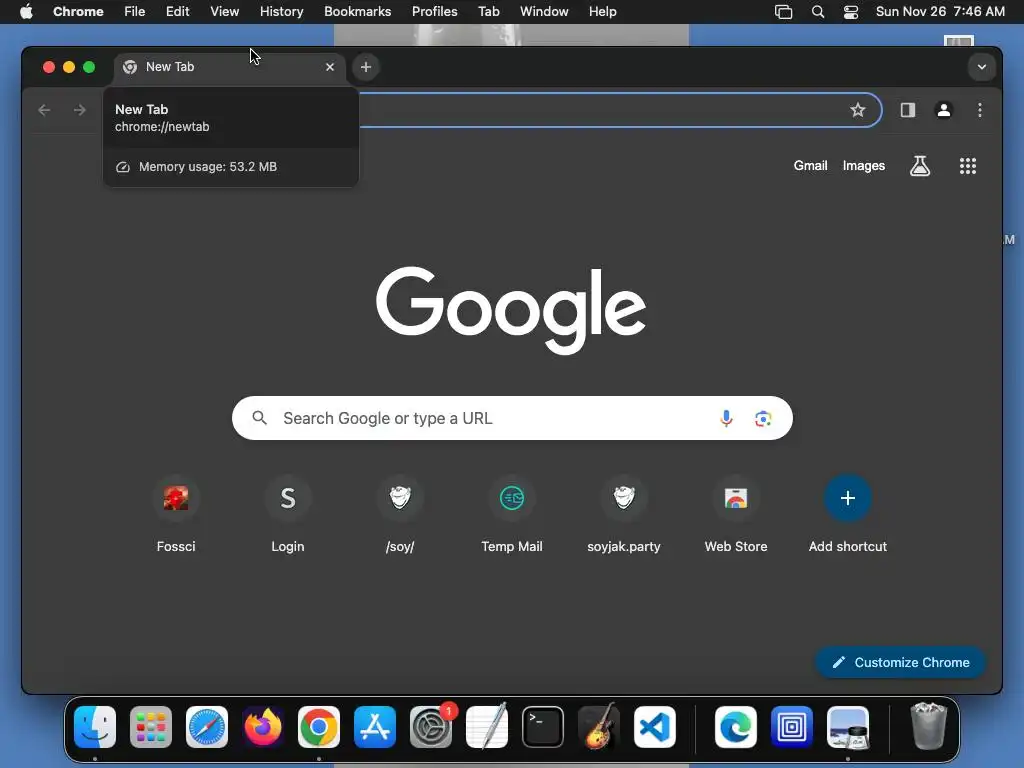This screenshot has height=768, width=1024.
Task: Add a new shortcut
Action: point(848,516)
